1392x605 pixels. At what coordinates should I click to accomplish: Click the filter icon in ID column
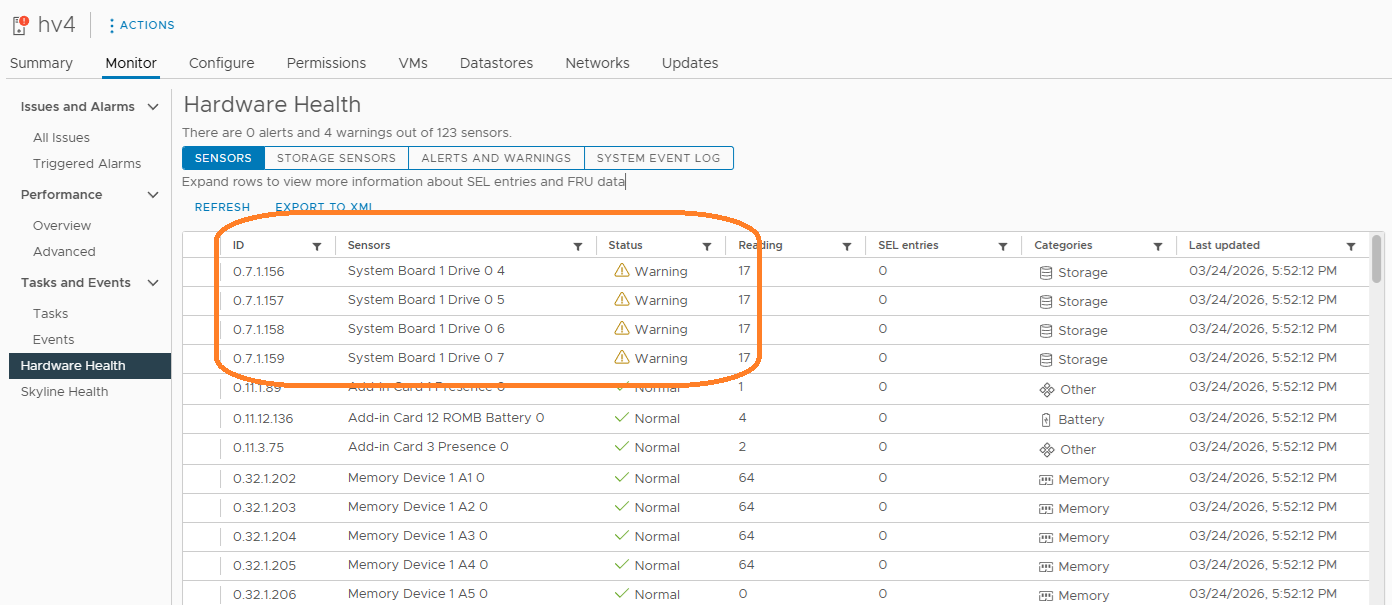317,246
